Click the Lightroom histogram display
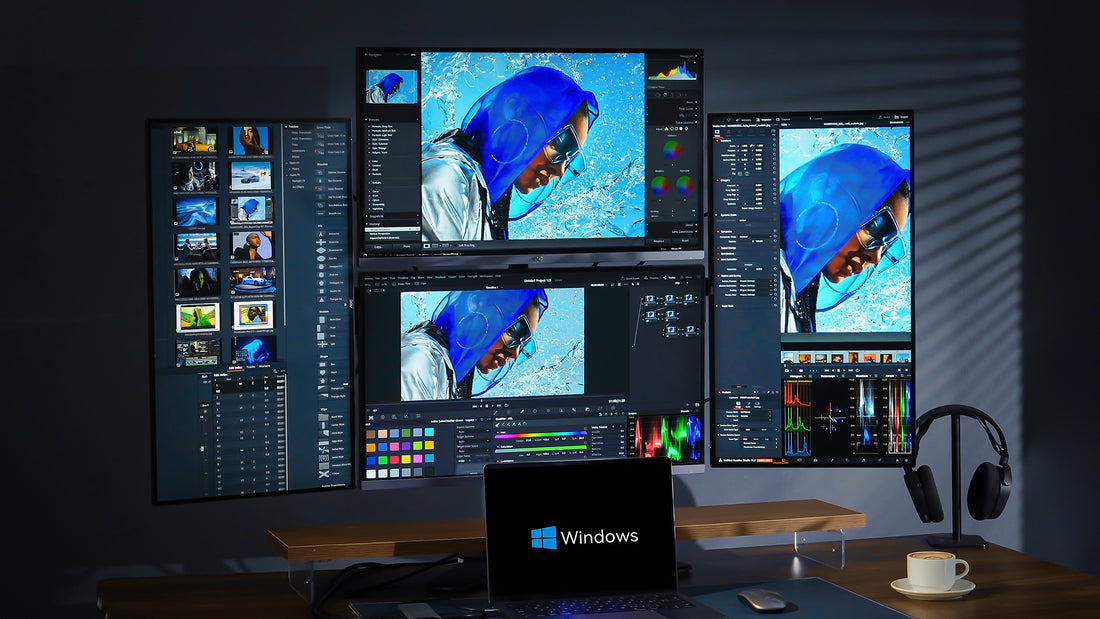Viewport: 1100px width, 619px height. [x=672, y=69]
